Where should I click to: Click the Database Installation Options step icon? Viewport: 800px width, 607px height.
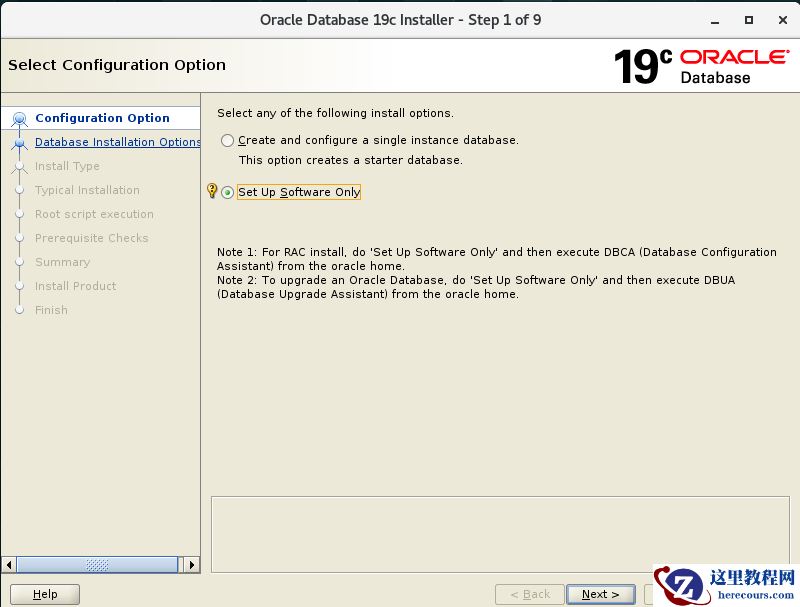(19, 143)
